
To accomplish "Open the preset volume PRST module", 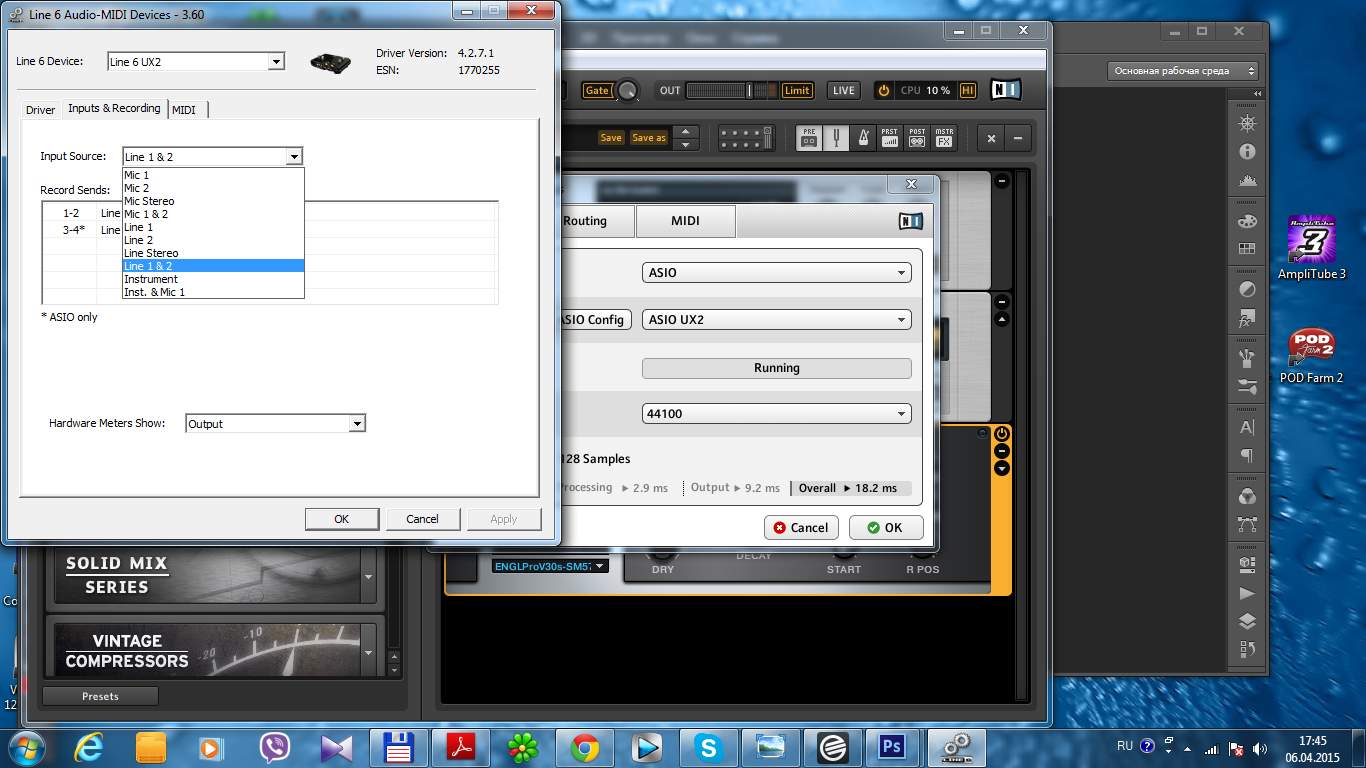I will pos(890,138).
